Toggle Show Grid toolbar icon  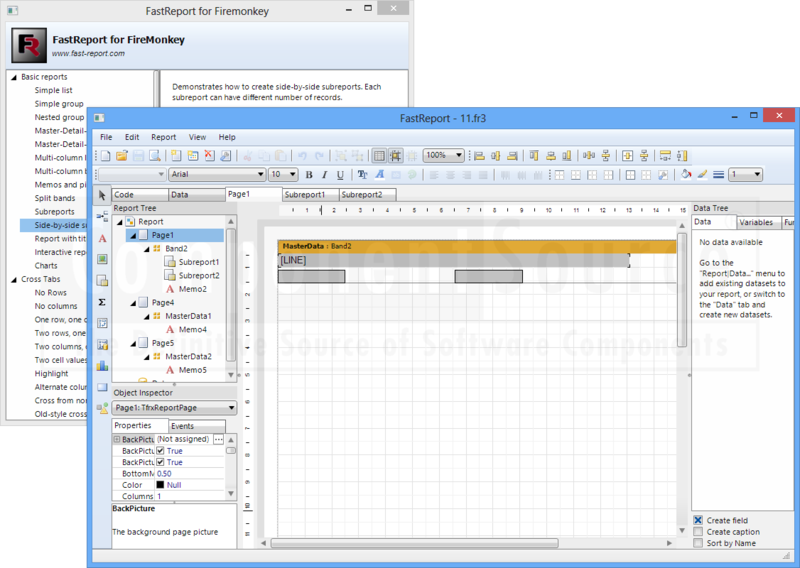[x=379, y=156]
